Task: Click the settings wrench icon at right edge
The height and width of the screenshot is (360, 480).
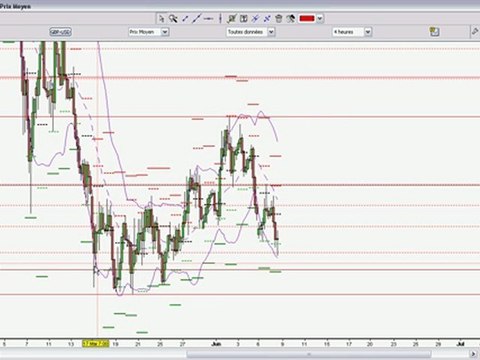Action: (x=475, y=32)
